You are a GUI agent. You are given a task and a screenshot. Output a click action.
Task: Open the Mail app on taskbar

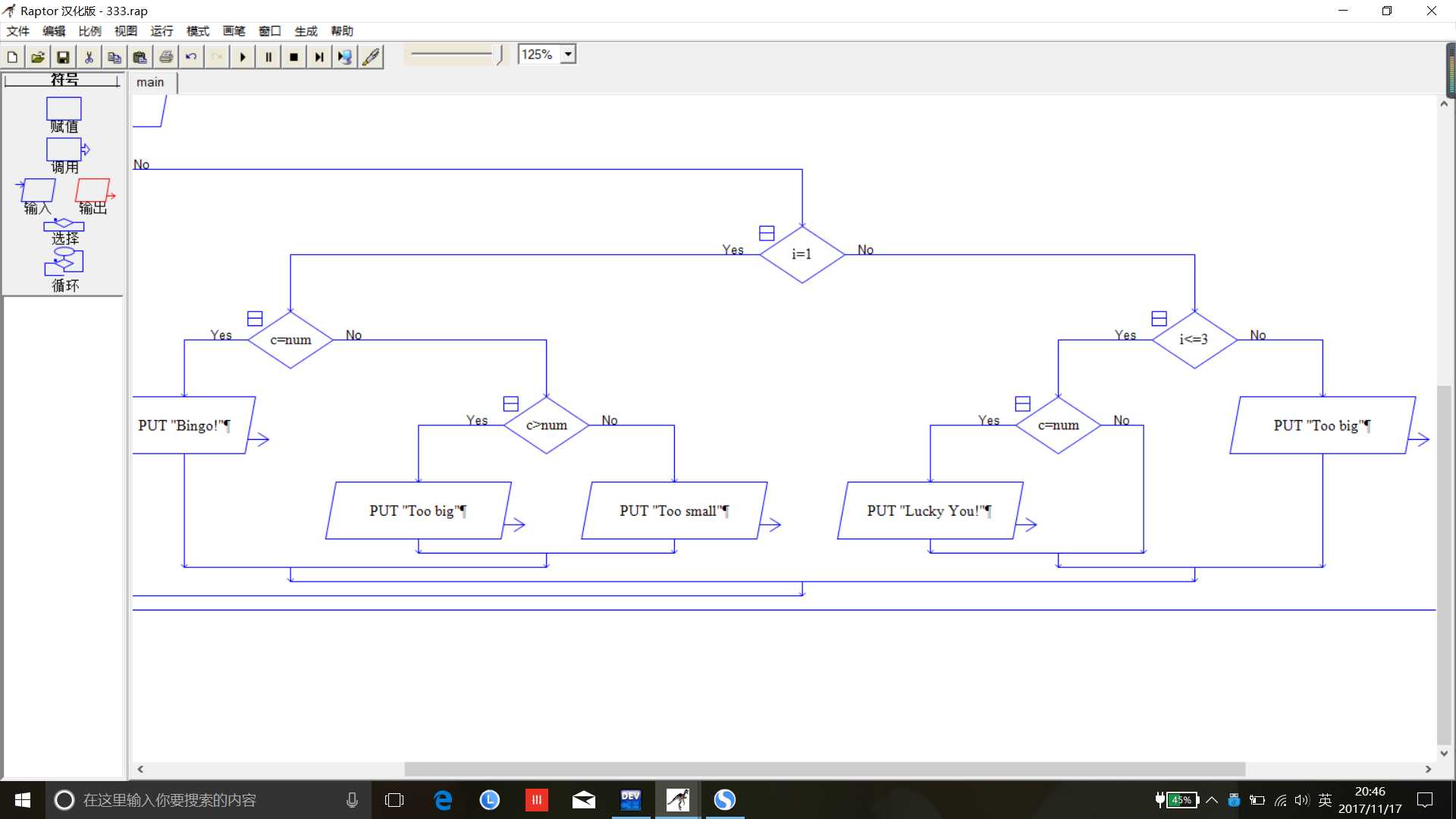pyautogui.click(x=583, y=800)
